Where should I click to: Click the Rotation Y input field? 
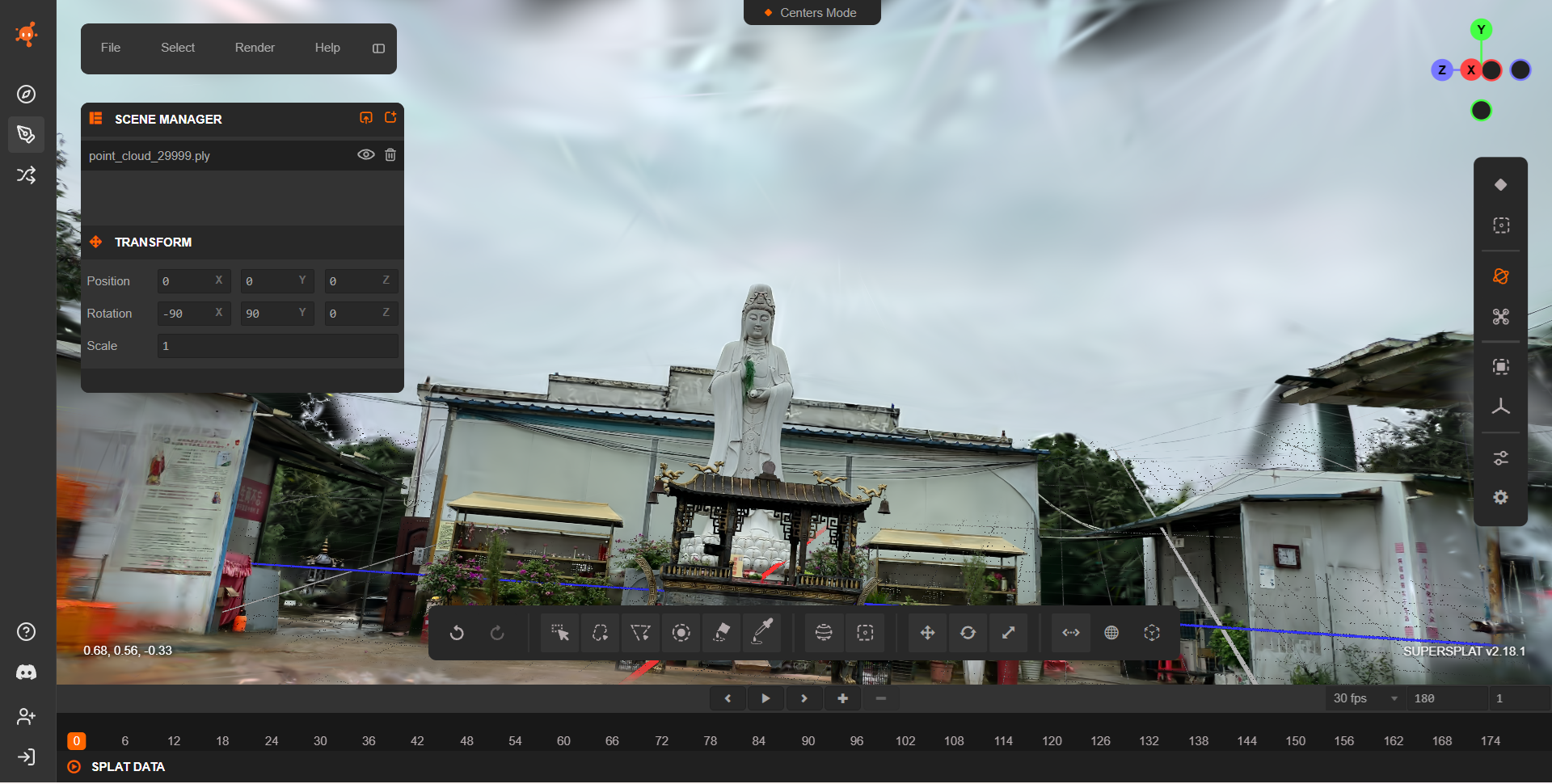(277, 314)
